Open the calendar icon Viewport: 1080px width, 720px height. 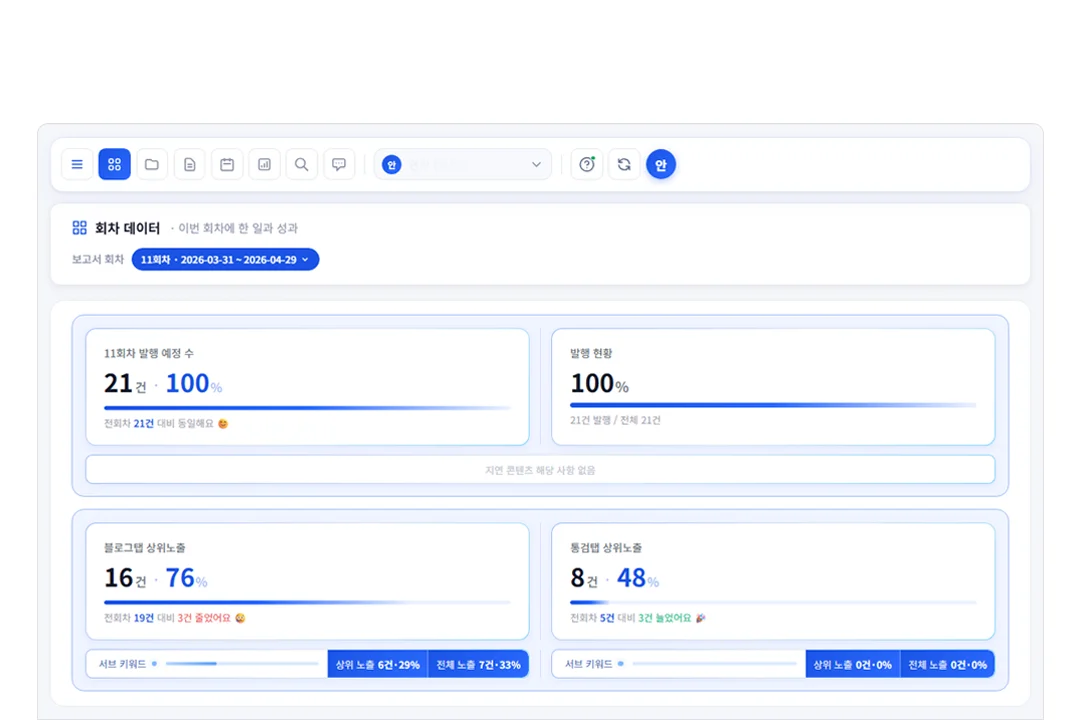pyautogui.click(x=227, y=165)
